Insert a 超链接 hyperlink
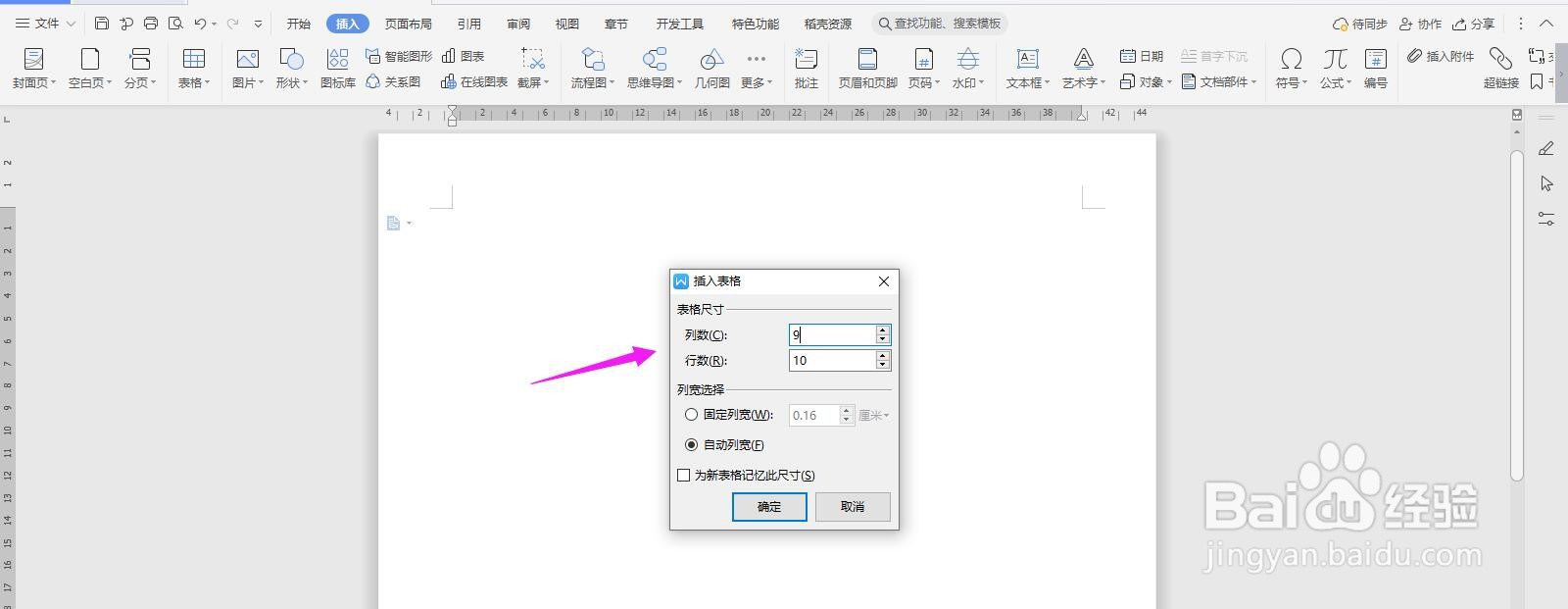The height and width of the screenshot is (609, 1568). point(1500,69)
